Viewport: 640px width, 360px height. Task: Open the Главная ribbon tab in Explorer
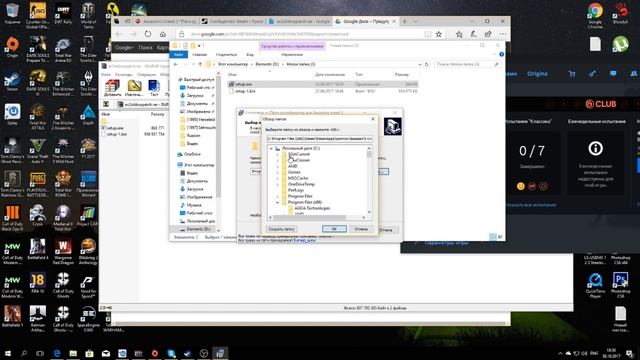[200, 55]
